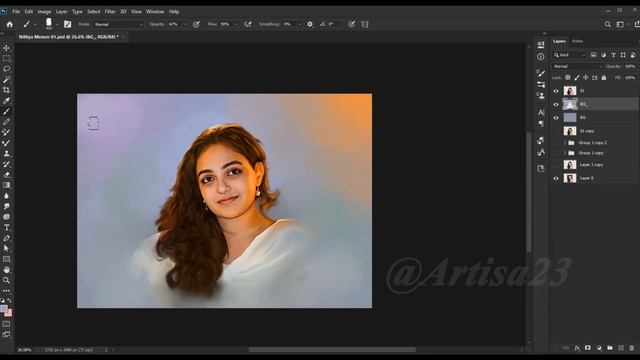The width and height of the screenshot is (640, 360).
Task: Create a new layer via panel bottom icon
Action: (621, 348)
